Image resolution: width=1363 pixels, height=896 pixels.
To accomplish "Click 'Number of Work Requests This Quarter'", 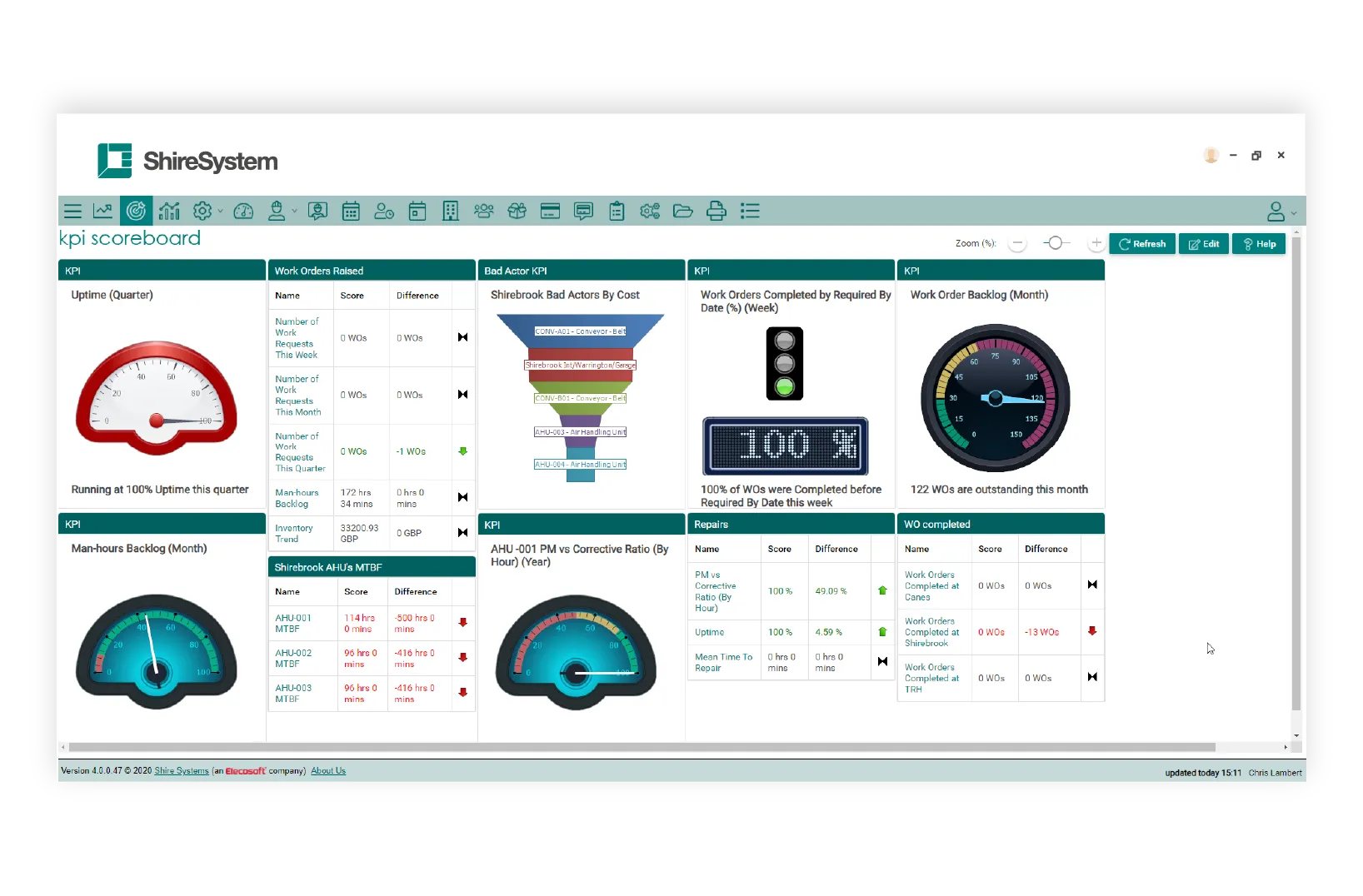I will (300, 452).
